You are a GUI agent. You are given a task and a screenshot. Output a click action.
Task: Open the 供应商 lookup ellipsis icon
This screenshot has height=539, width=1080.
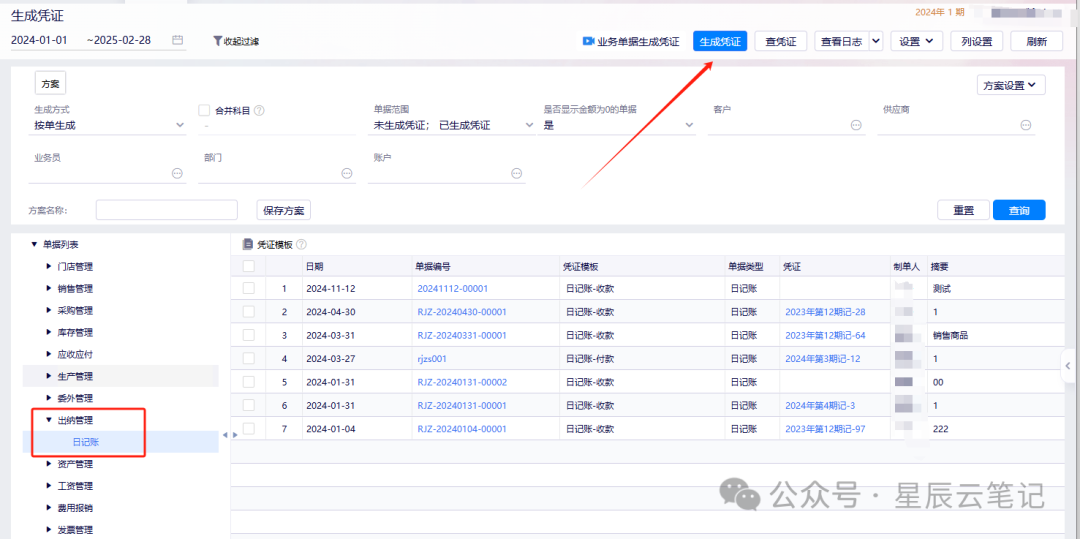click(1025, 125)
